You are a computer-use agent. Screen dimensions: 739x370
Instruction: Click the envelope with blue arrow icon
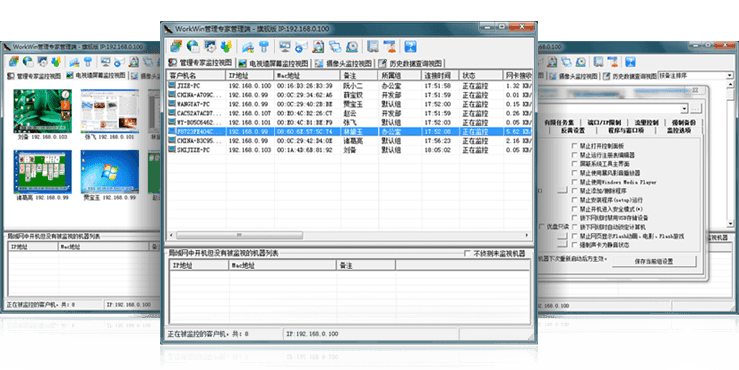tap(301, 46)
